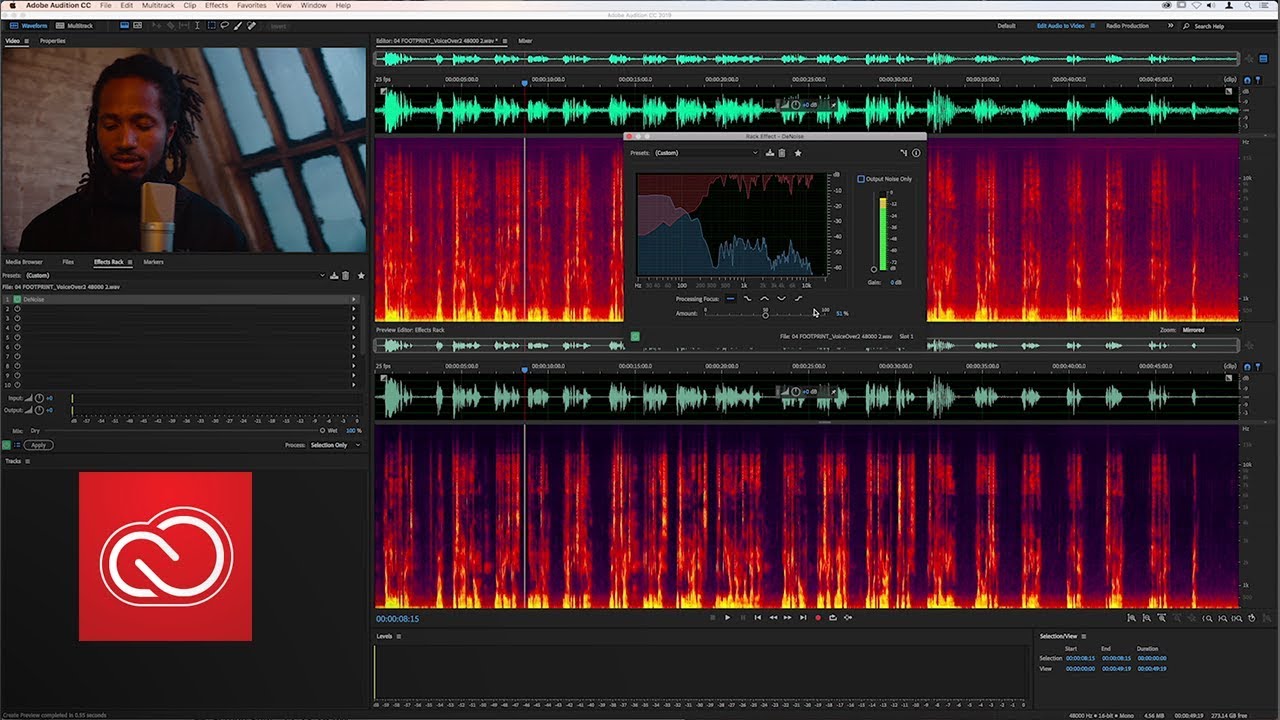Select Radio Production workspace
Screen dimensions: 1280x720
1127,26
